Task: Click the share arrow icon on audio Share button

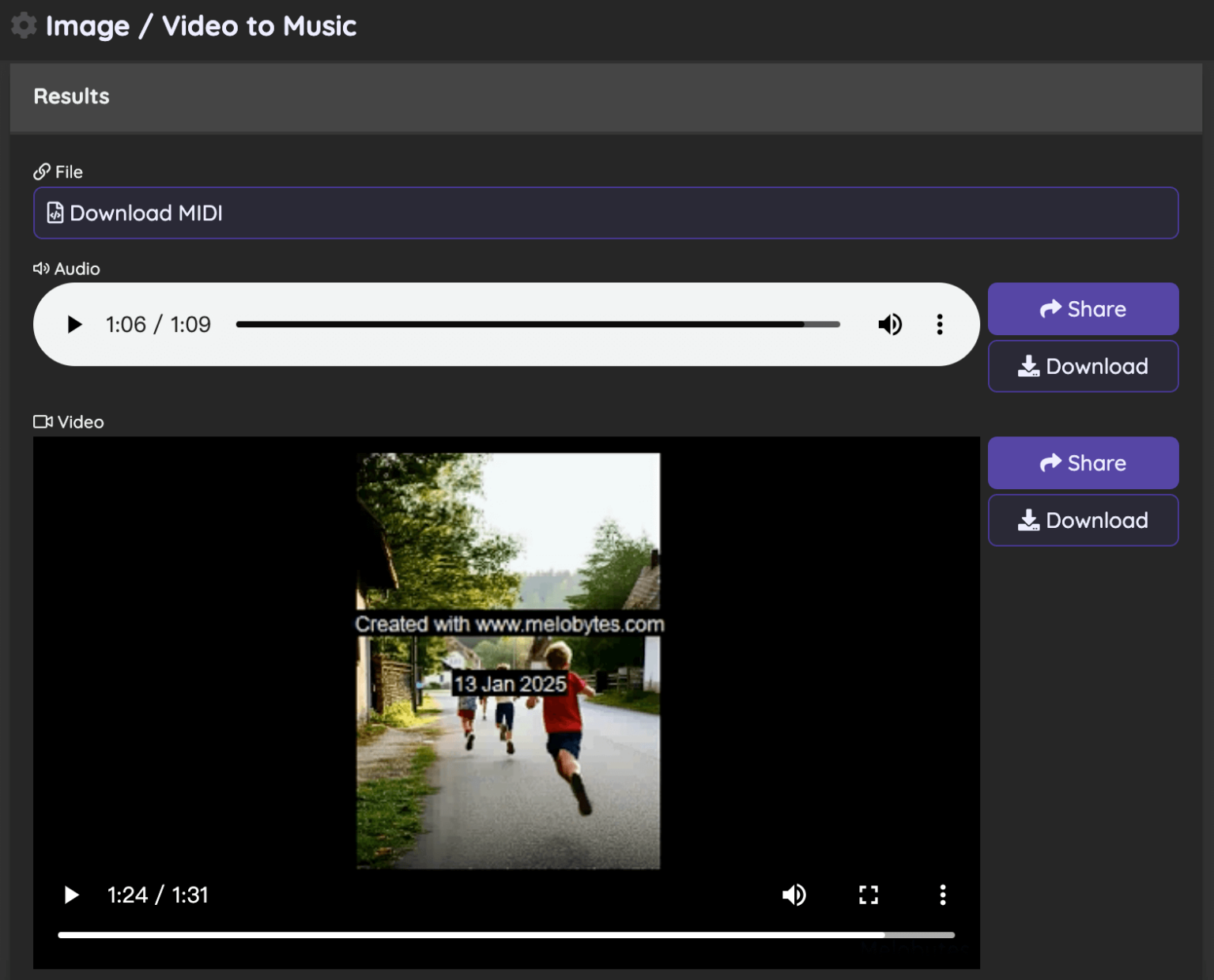Action: pos(1050,308)
